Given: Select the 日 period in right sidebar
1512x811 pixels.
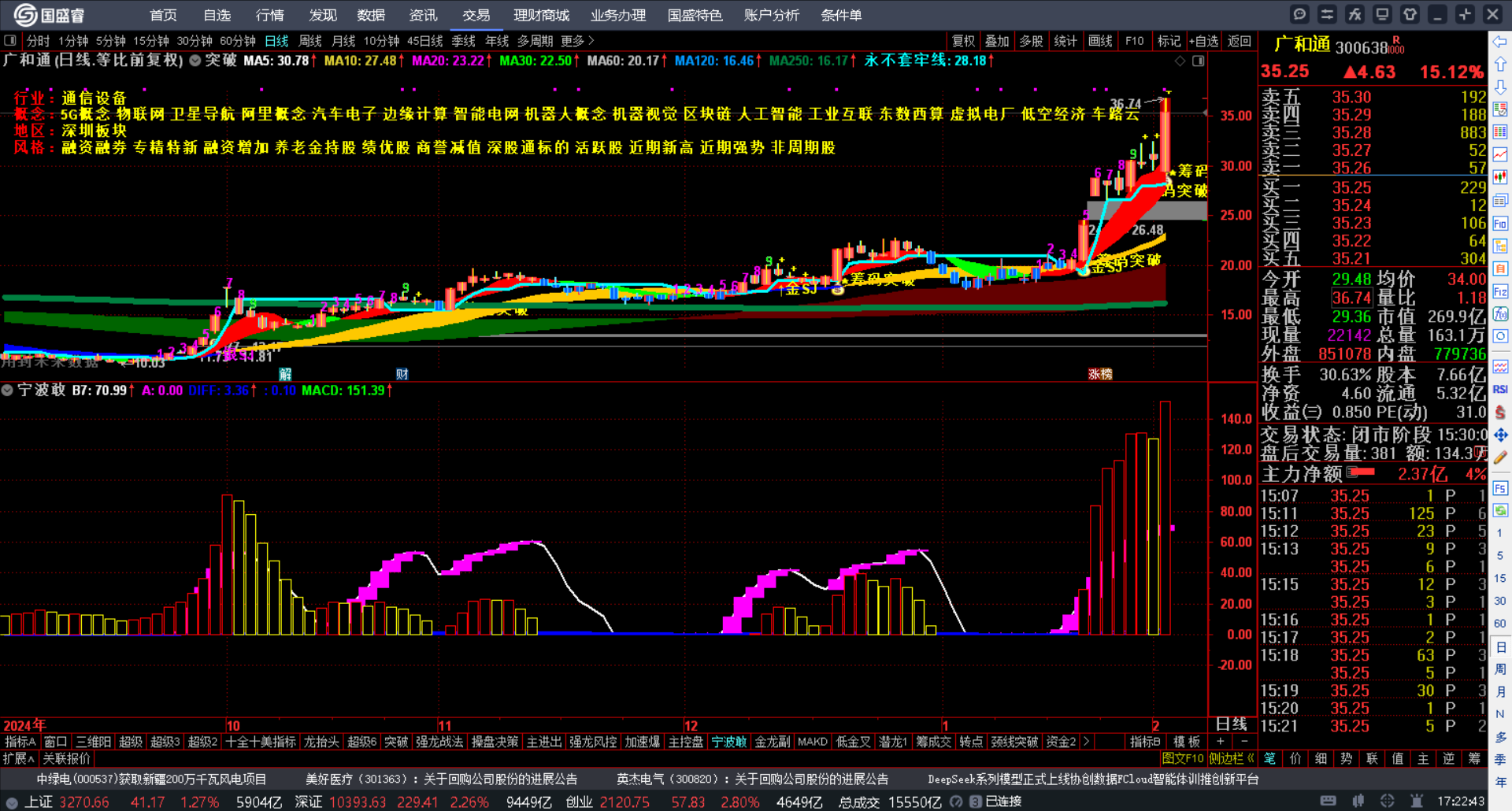Looking at the screenshot, I should coord(1500,647).
